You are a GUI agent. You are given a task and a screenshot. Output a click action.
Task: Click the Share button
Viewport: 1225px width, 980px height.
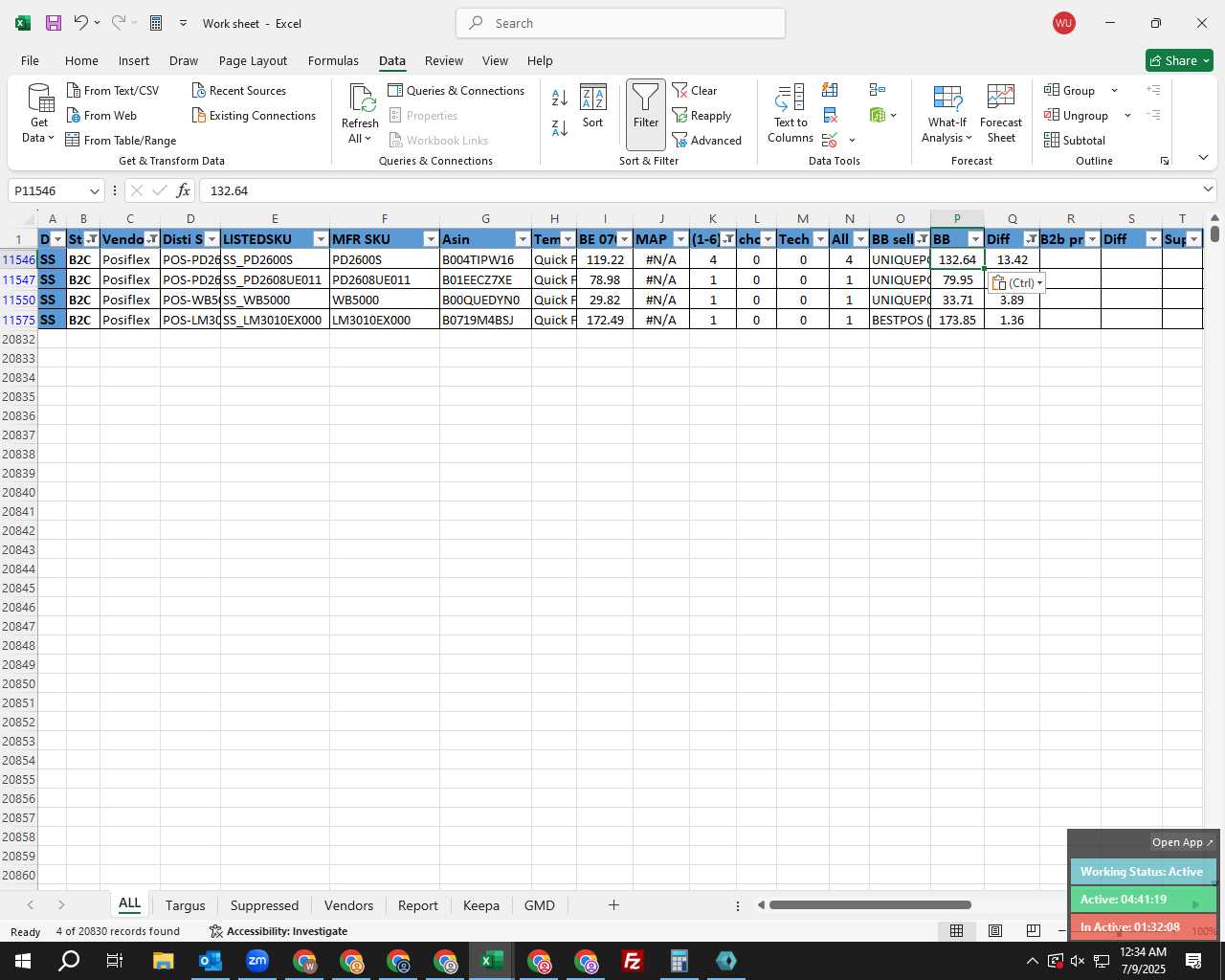1179,60
